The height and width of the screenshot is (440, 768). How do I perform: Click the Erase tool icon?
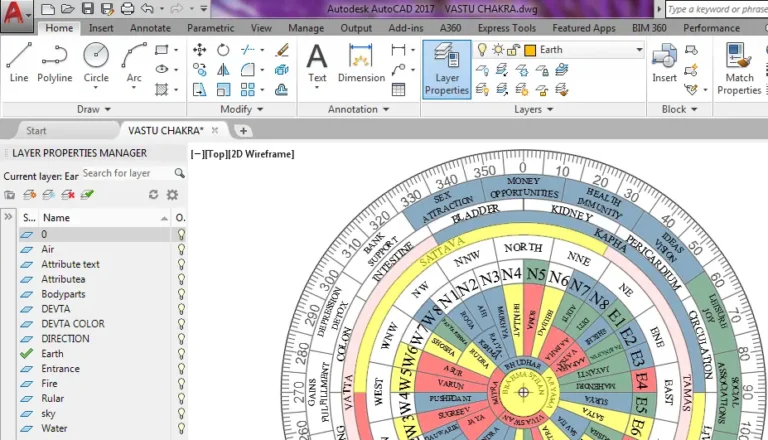pos(282,50)
